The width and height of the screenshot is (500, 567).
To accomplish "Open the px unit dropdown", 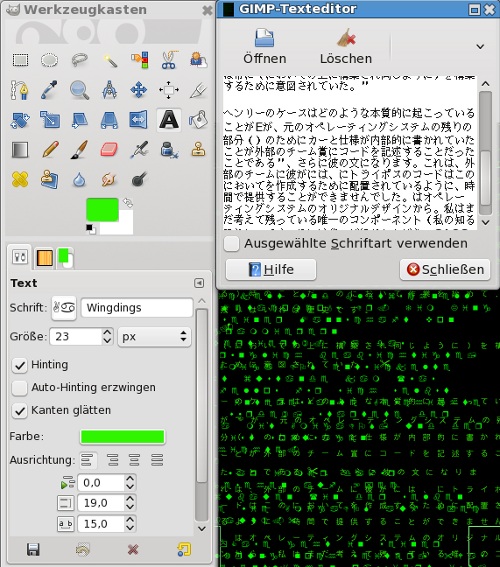I will coord(154,337).
